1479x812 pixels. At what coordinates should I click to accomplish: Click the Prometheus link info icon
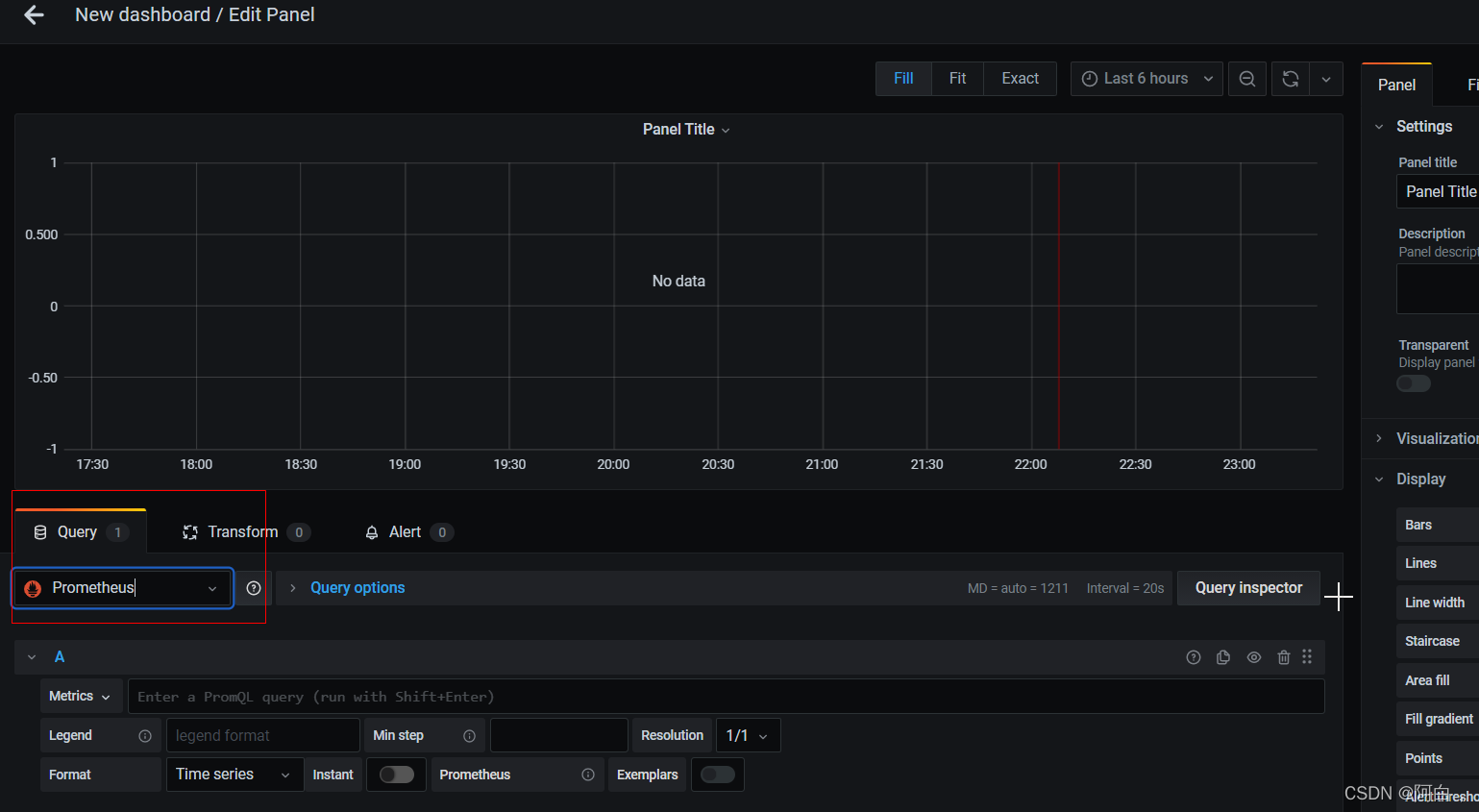(588, 775)
